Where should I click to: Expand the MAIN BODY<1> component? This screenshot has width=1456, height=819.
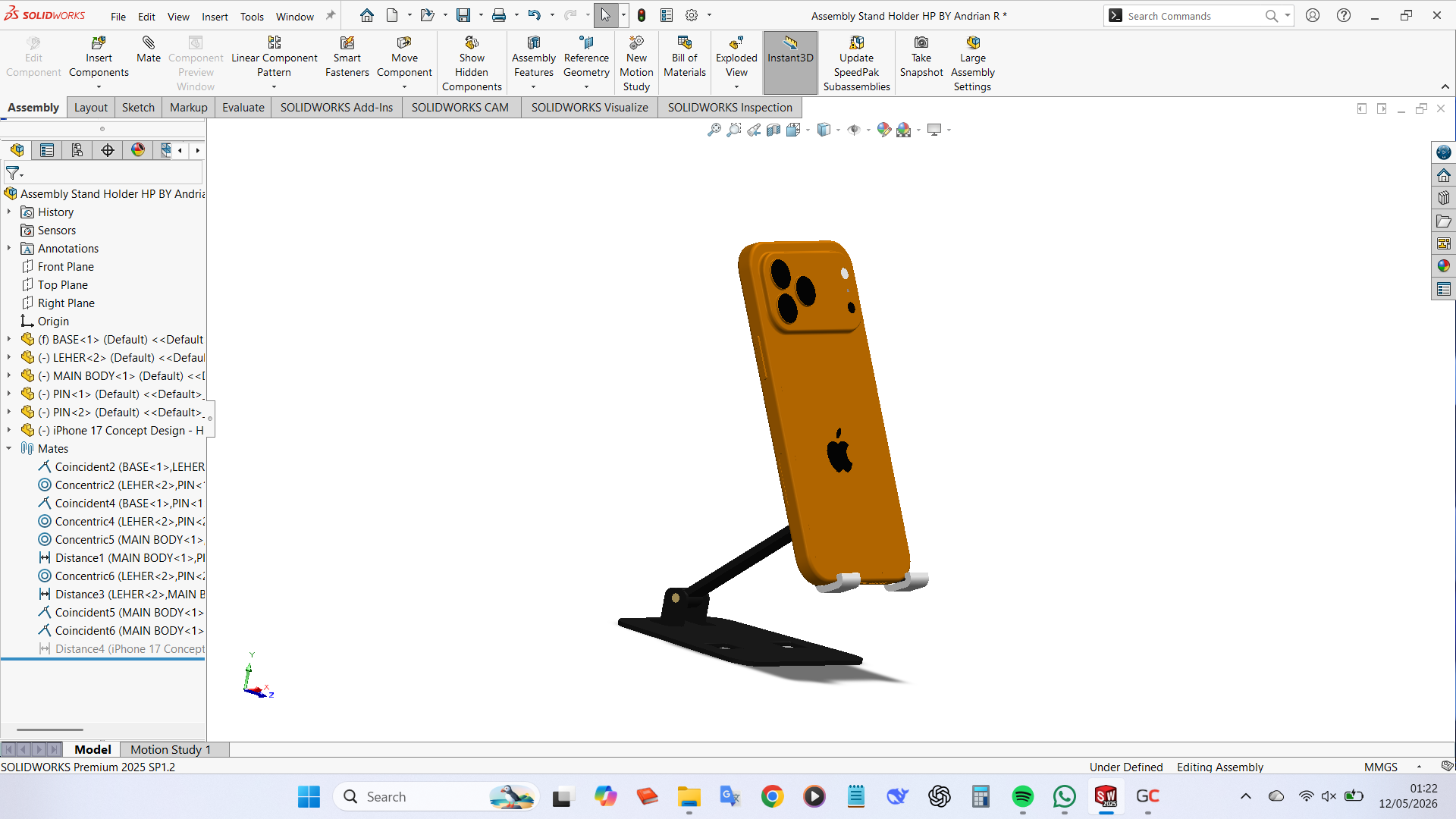(x=9, y=376)
